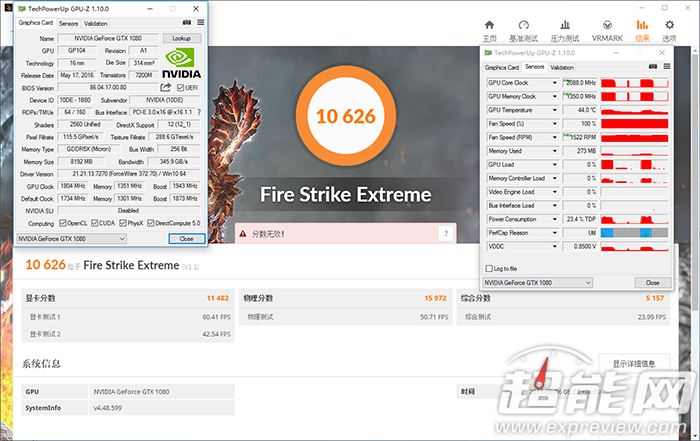
Task: Open hamburger menu in Sensors GPU-Z window
Action: [x=667, y=67]
